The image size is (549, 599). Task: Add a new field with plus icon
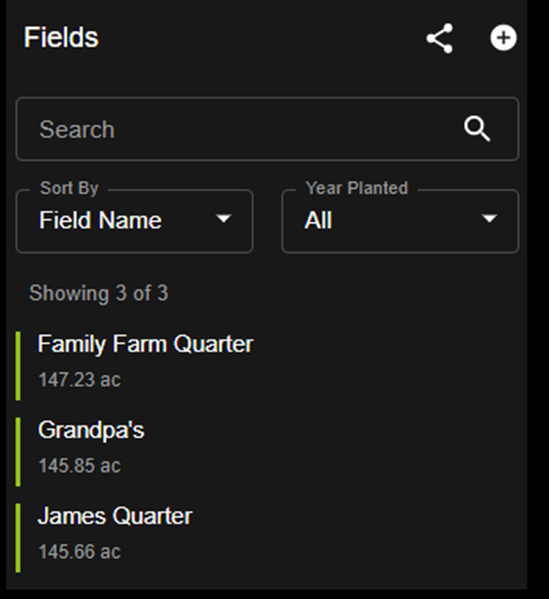(x=504, y=38)
